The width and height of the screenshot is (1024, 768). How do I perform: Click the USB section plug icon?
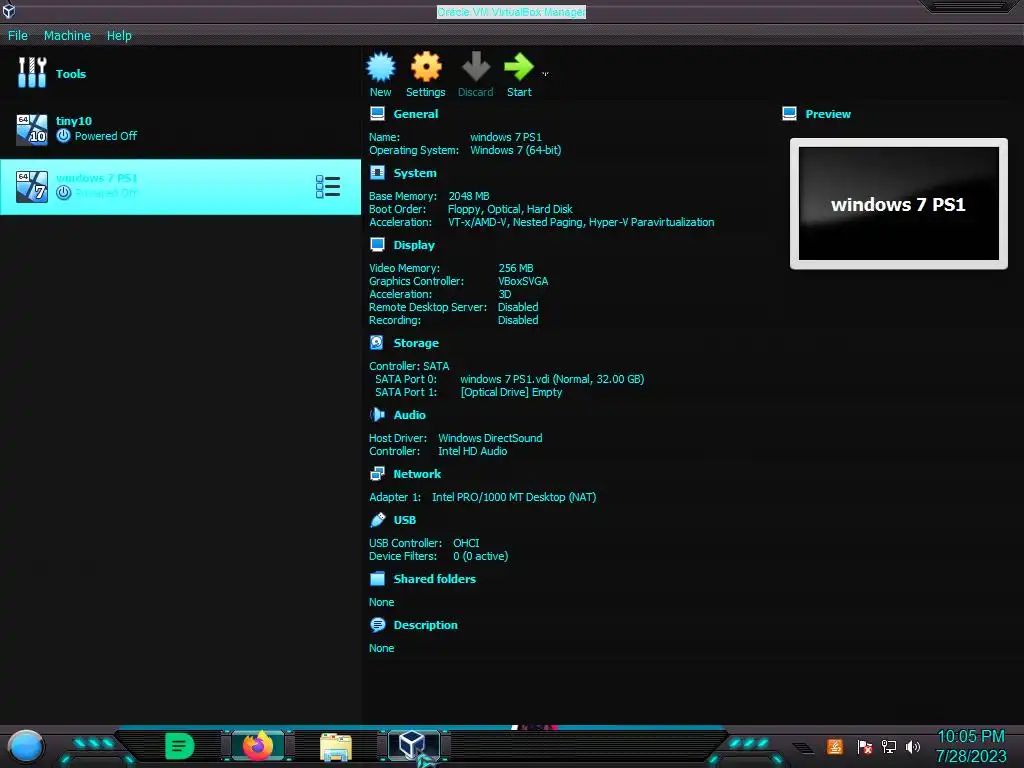click(377, 520)
